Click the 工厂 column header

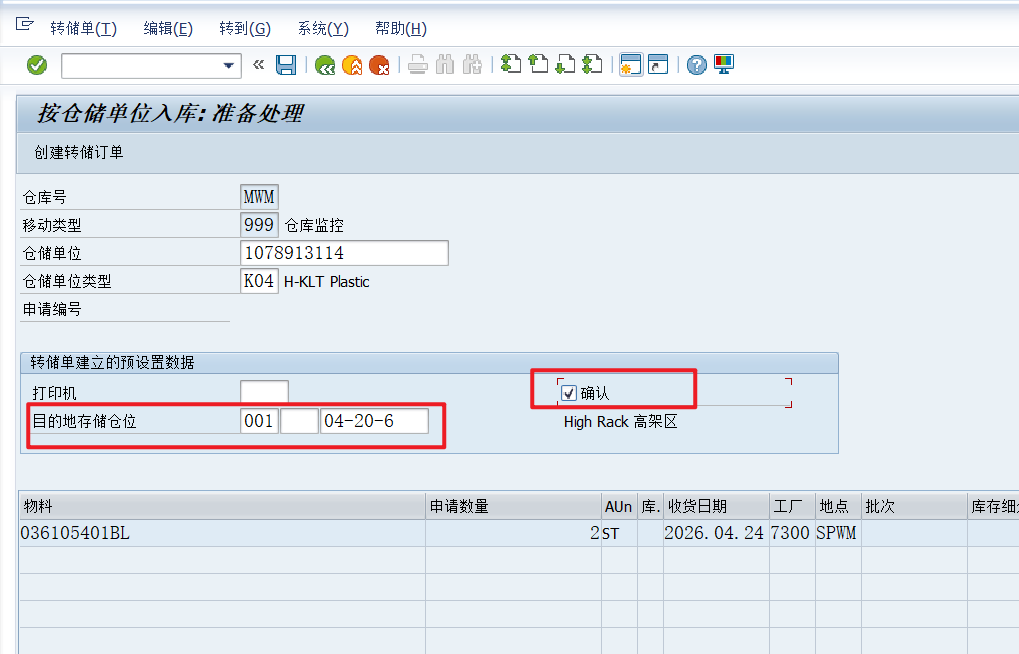point(792,506)
